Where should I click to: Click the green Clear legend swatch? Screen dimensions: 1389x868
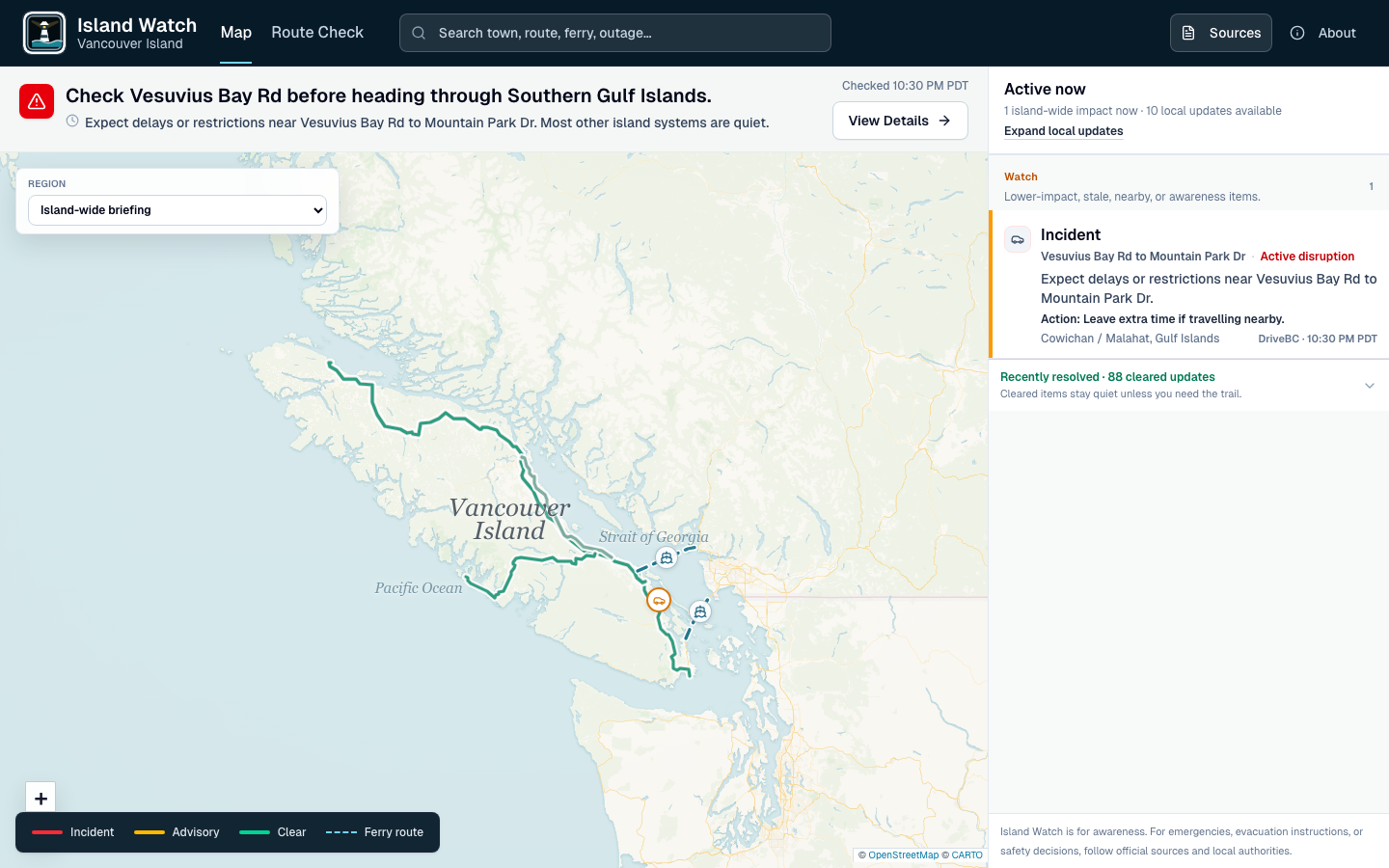pos(255,832)
